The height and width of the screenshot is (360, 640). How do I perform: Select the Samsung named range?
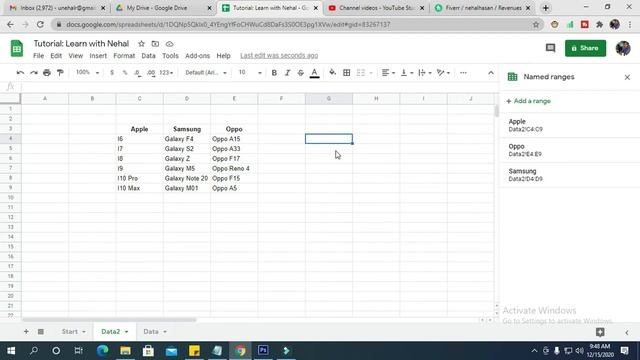click(x=568, y=175)
